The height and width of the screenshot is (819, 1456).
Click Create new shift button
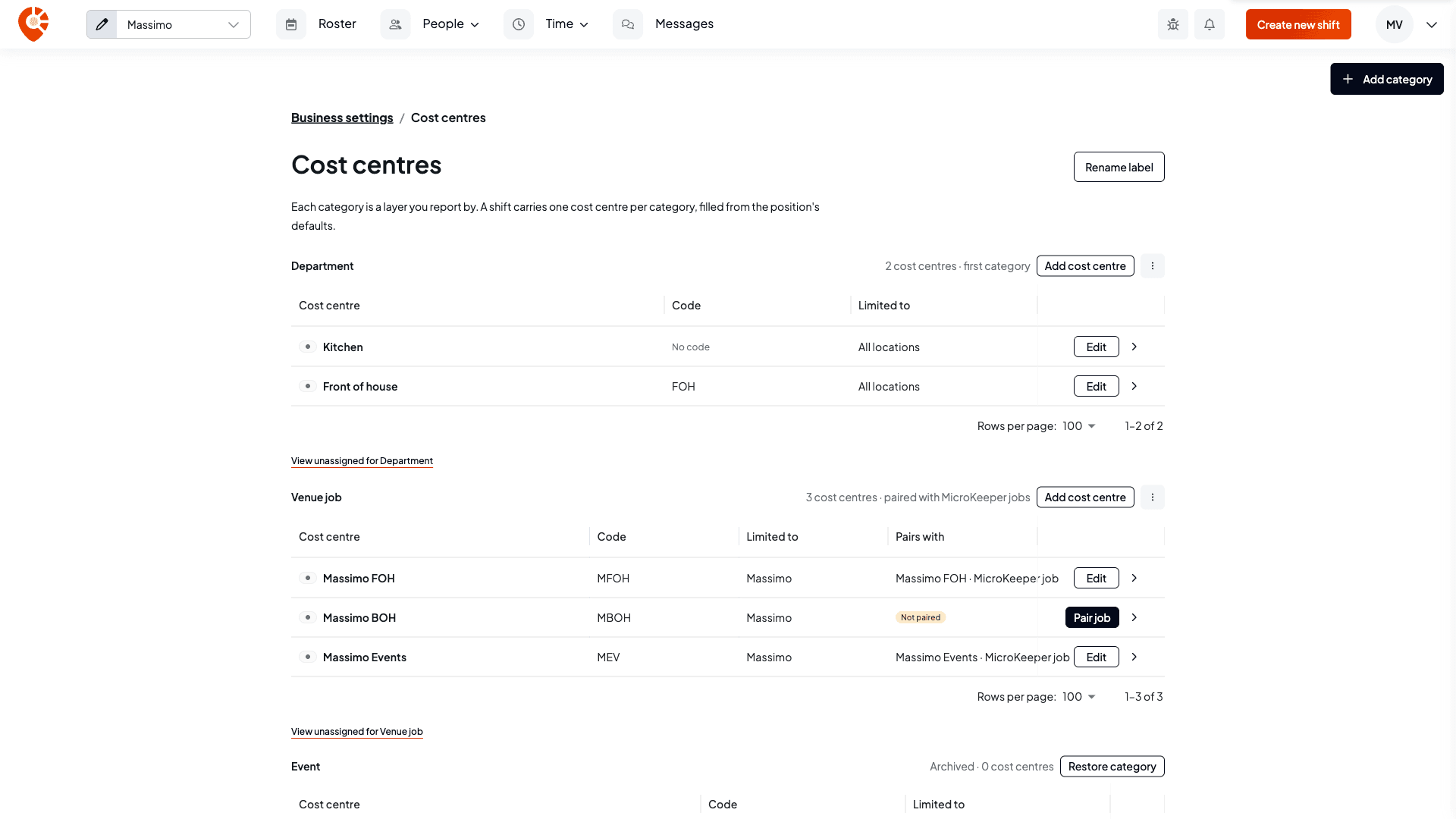[x=1298, y=24]
